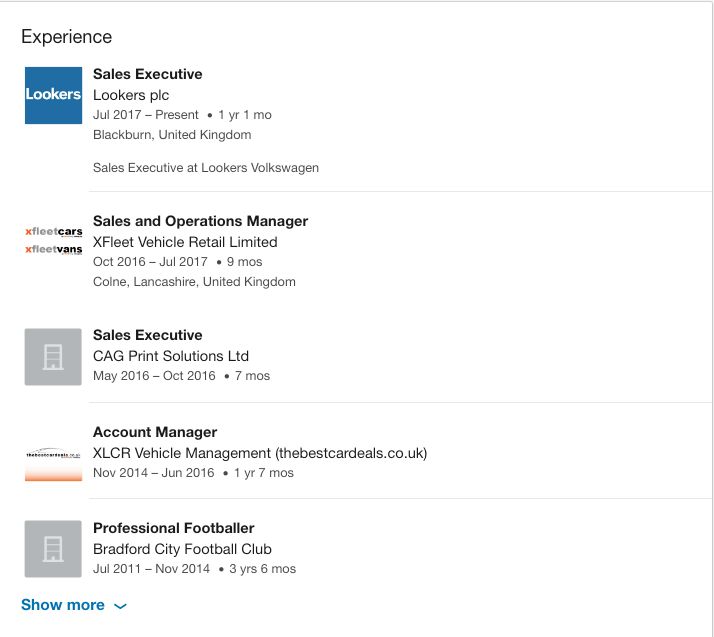Select the Account Manager job title

point(155,432)
